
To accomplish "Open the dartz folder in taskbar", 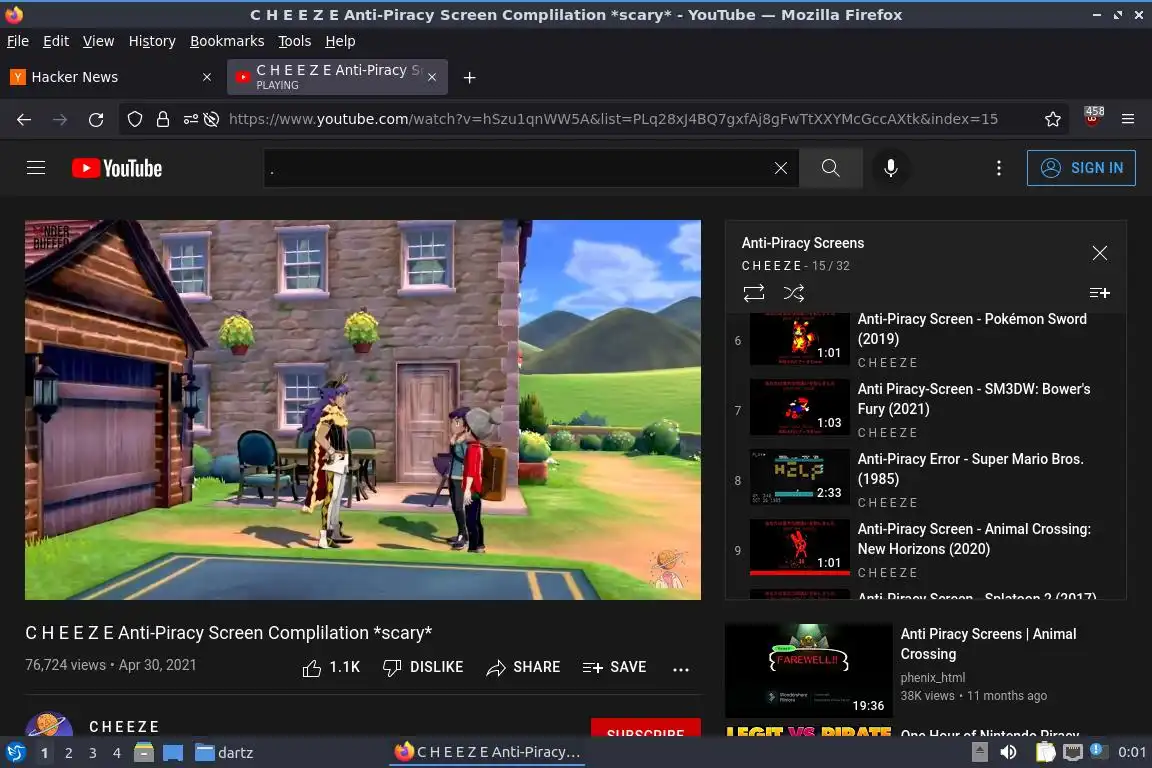I will 225,753.
